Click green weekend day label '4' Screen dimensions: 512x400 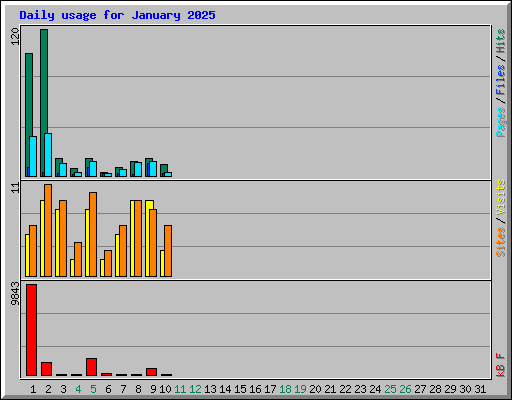[78, 389]
